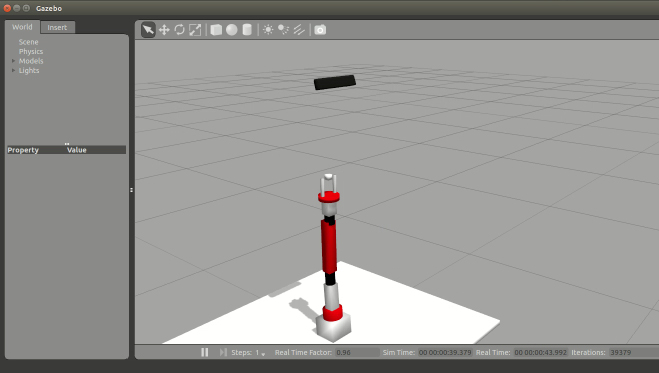Step the simulation forward once
This screenshot has width=659, height=373.
223,352
